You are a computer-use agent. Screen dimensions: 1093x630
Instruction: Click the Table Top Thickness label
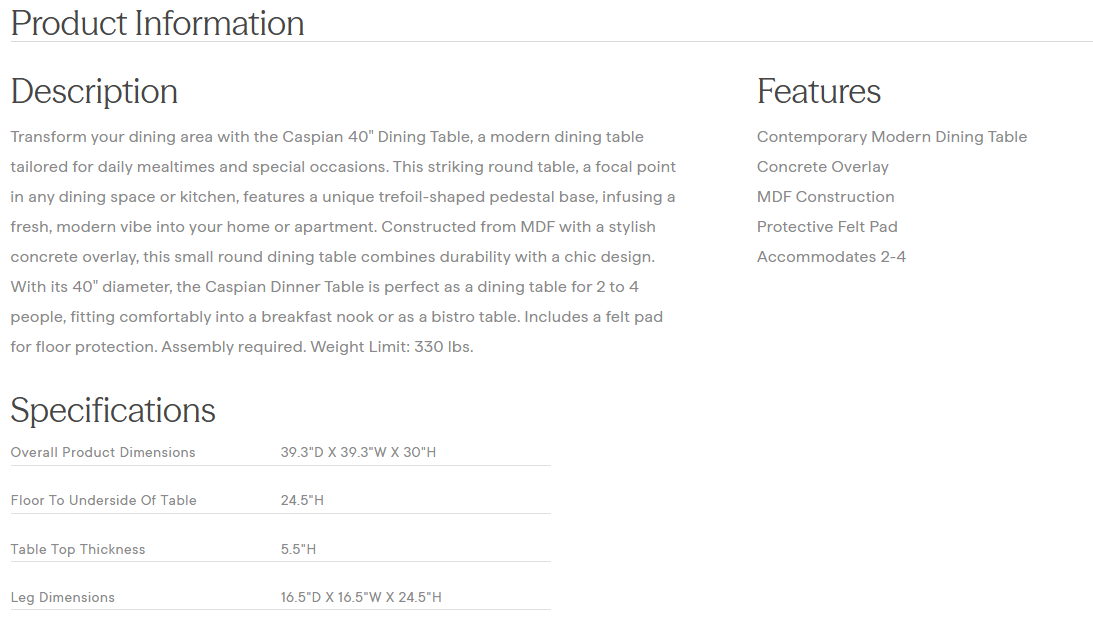coord(78,549)
